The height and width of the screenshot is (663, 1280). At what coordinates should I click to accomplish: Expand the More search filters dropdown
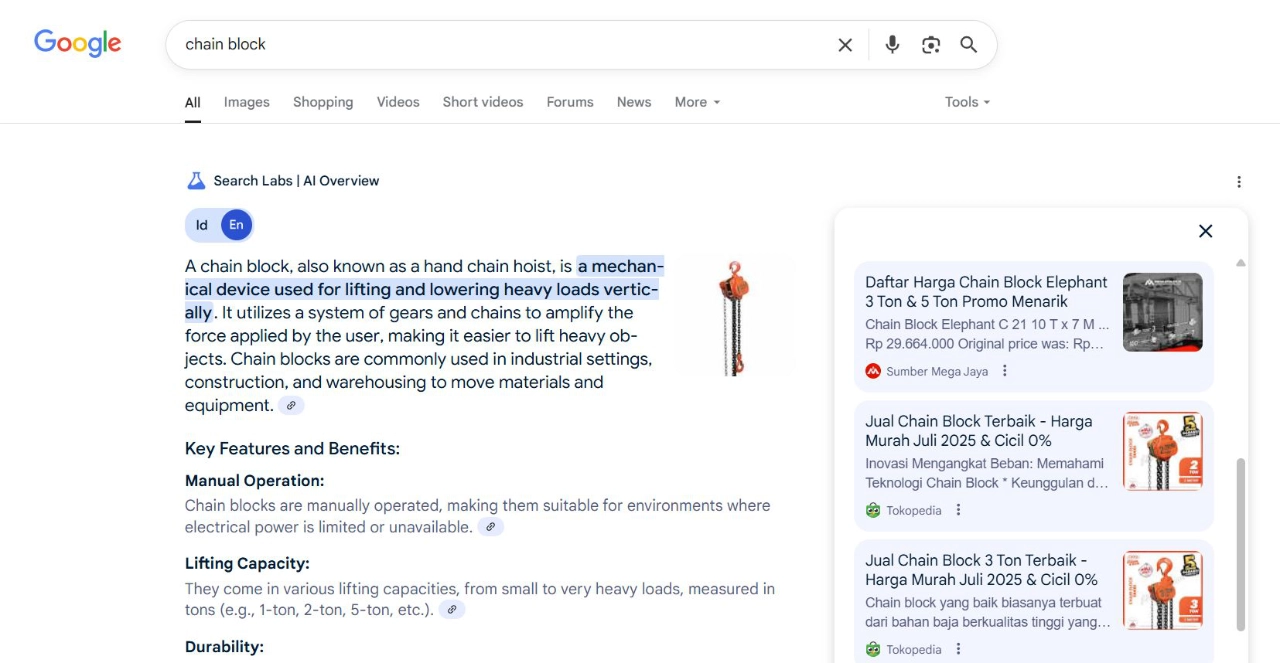point(697,102)
